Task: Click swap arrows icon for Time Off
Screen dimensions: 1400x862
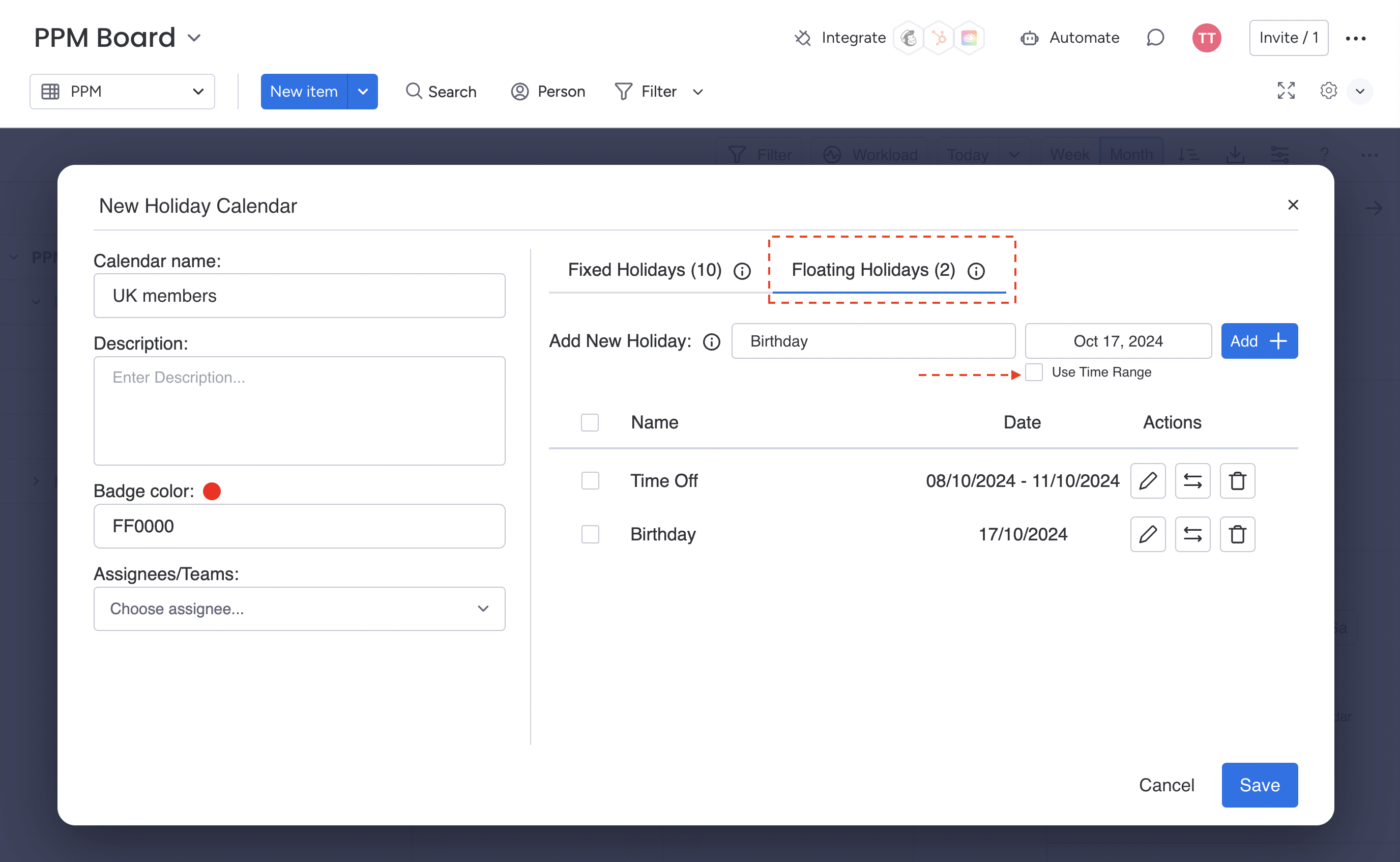Action: [x=1192, y=480]
